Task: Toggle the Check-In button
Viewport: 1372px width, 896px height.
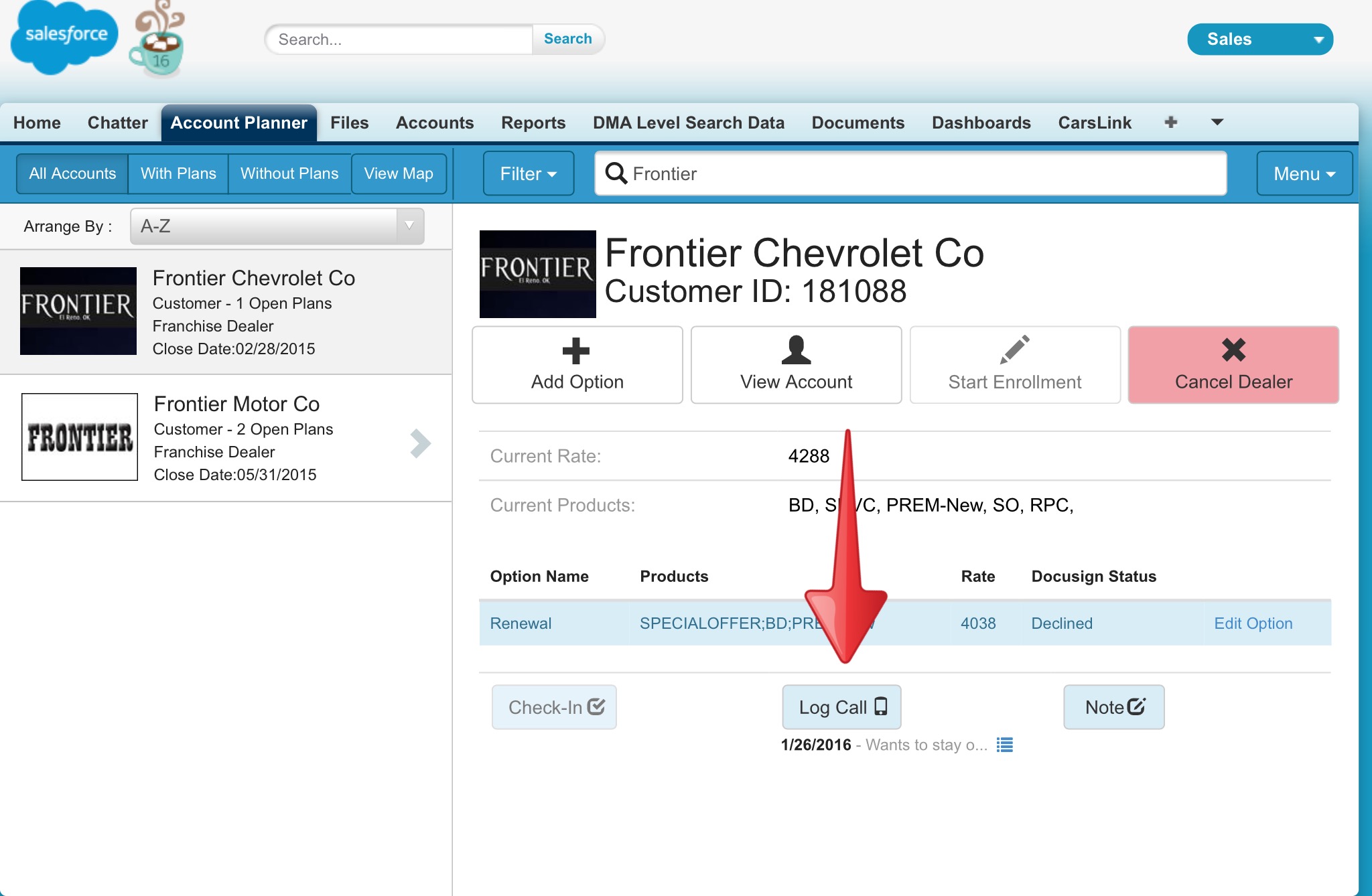Action: [x=554, y=707]
